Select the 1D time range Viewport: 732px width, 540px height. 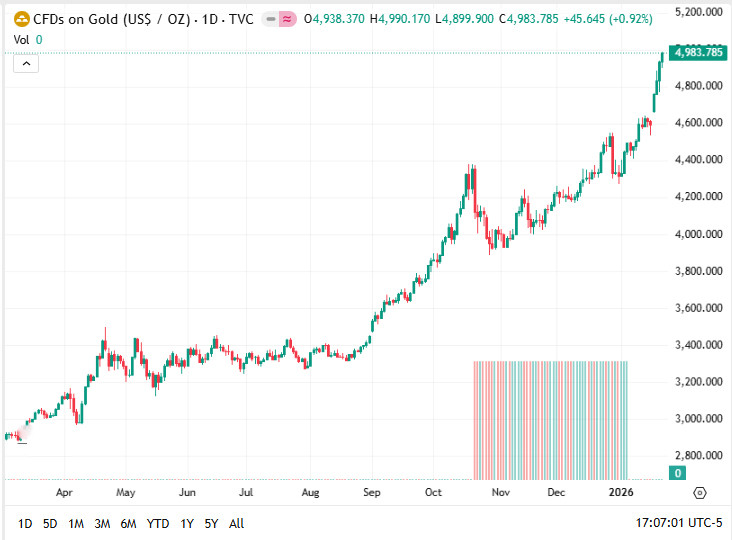pos(25,523)
